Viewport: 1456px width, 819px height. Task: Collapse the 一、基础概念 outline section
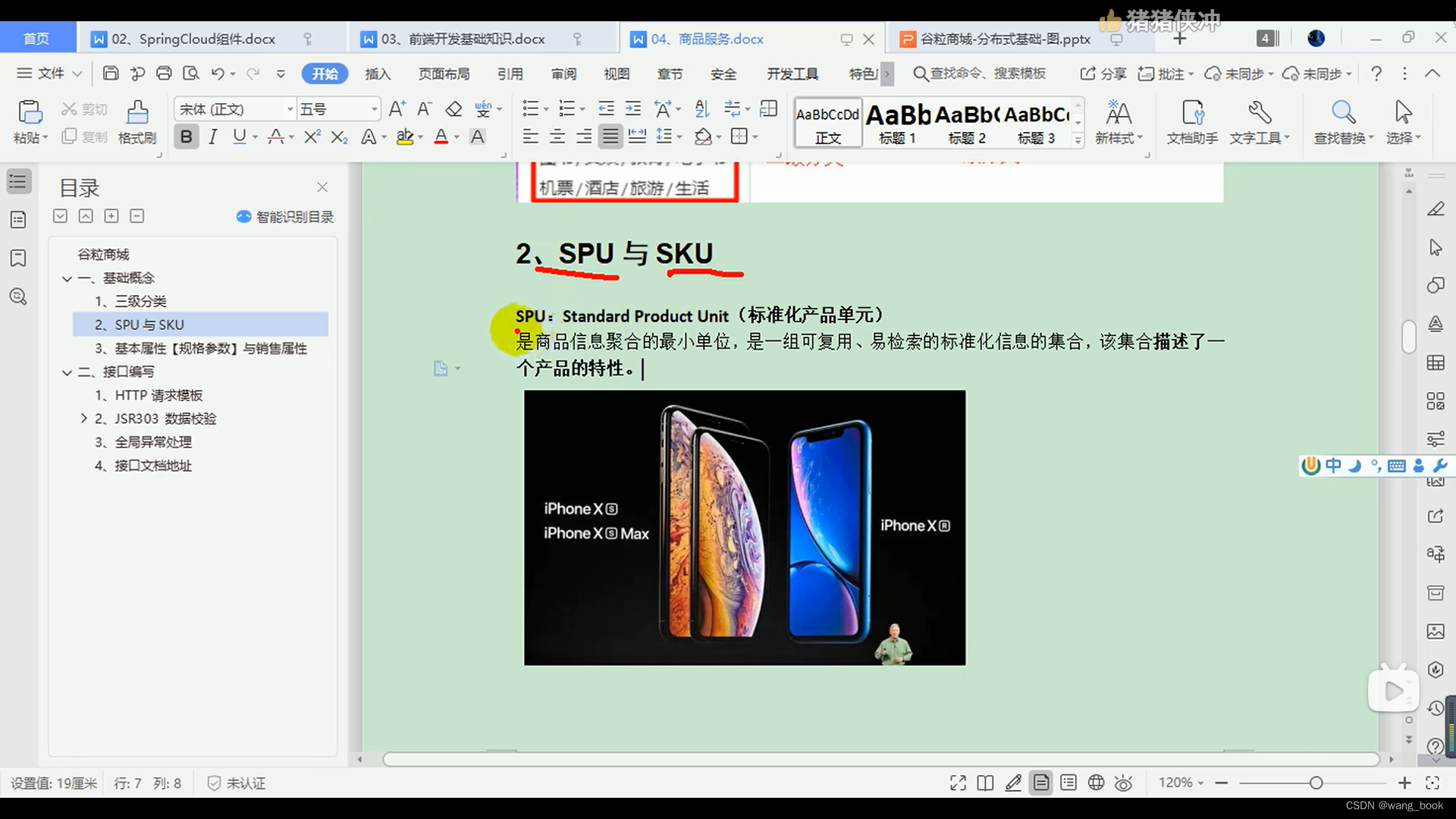67,278
